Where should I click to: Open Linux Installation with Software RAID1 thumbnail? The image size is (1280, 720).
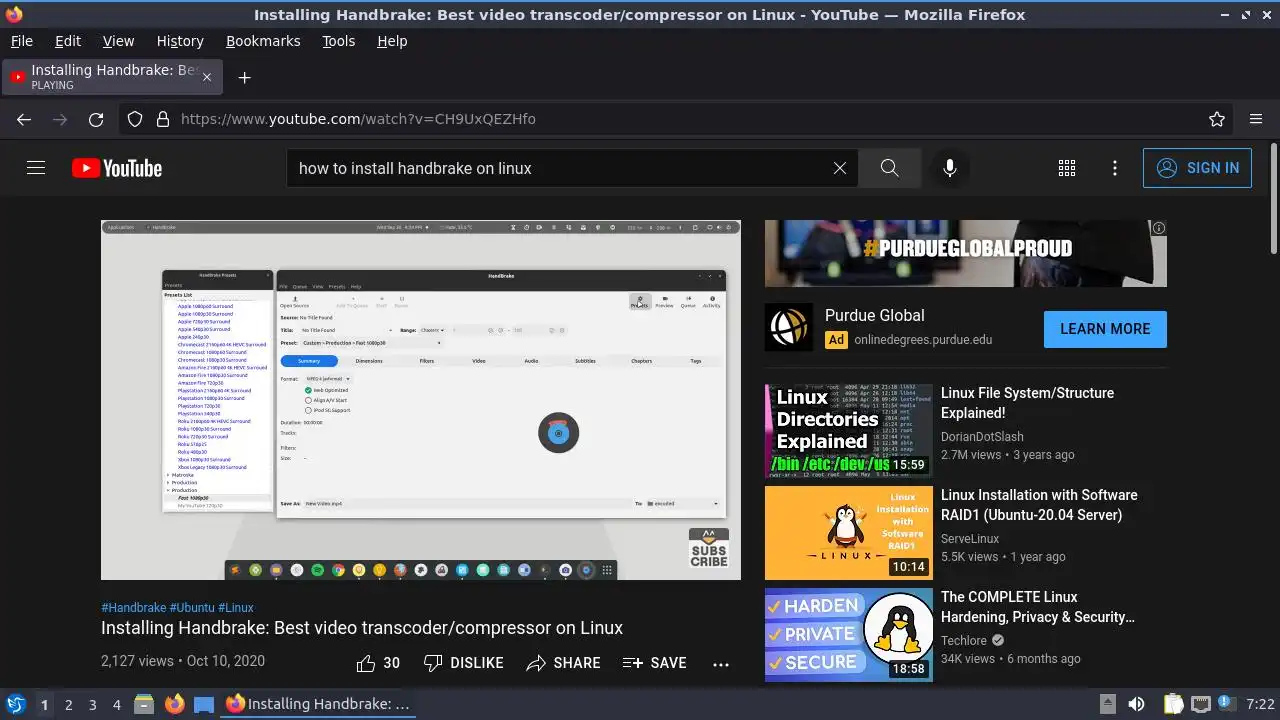click(x=849, y=533)
